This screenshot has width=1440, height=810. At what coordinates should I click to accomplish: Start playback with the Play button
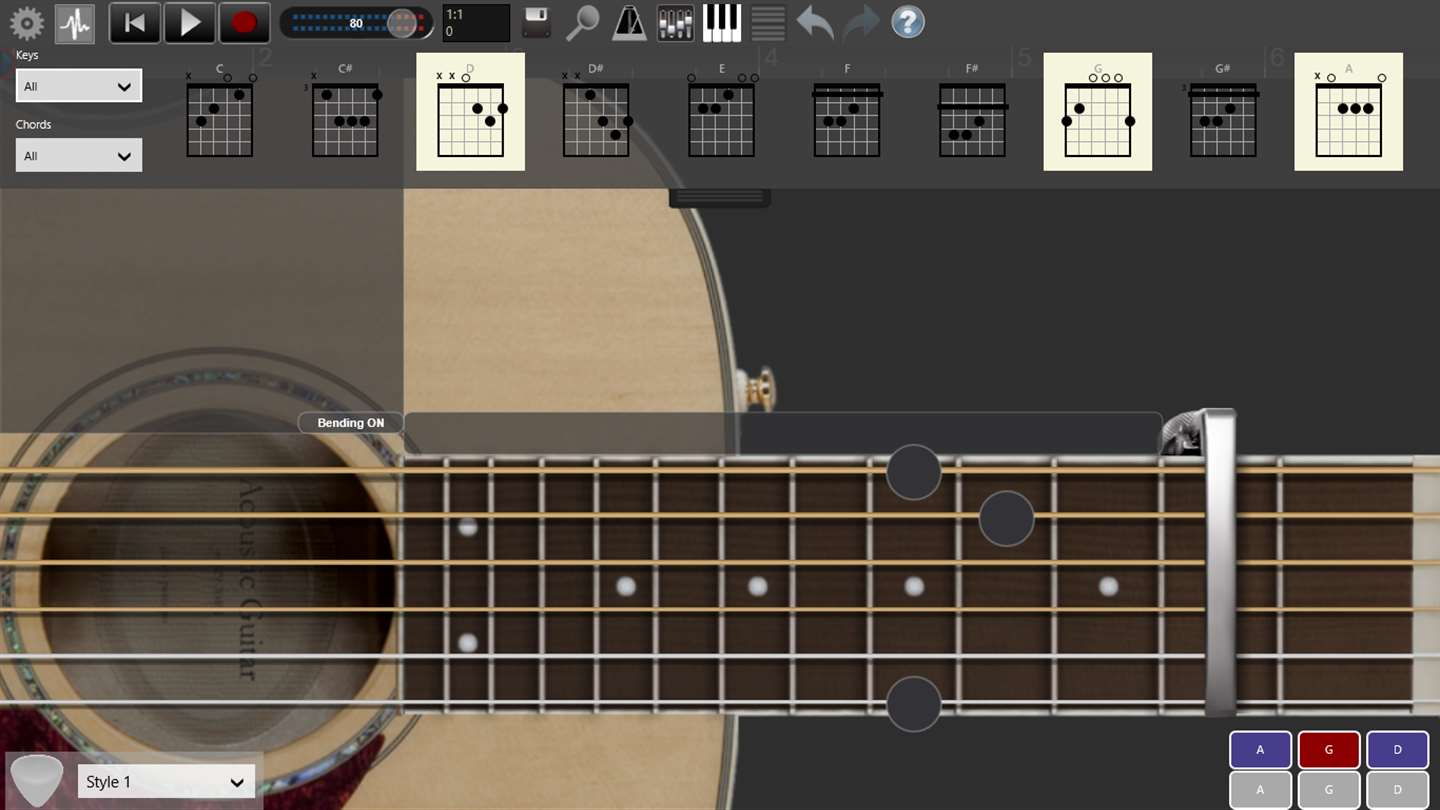click(x=190, y=23)
